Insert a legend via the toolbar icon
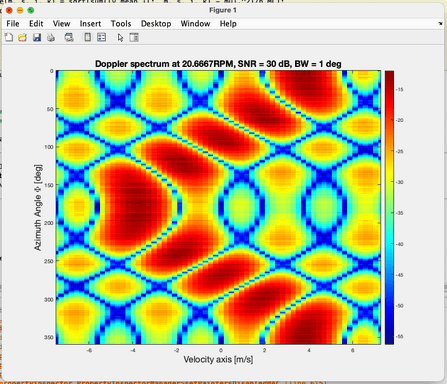Viewport: 447px width, 384px height. point(101,37)
